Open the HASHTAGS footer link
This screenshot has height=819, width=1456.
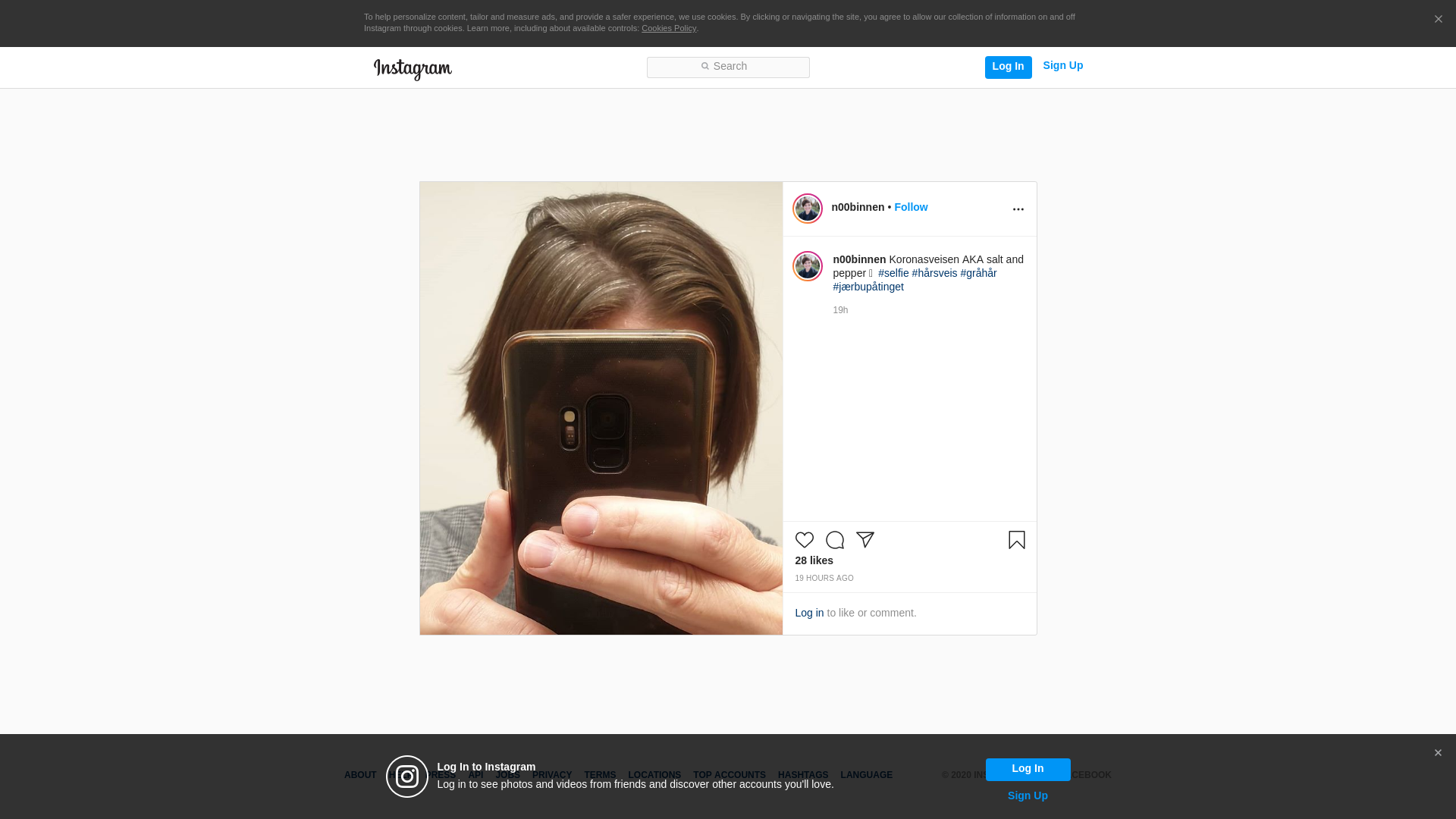click(803, 775)
